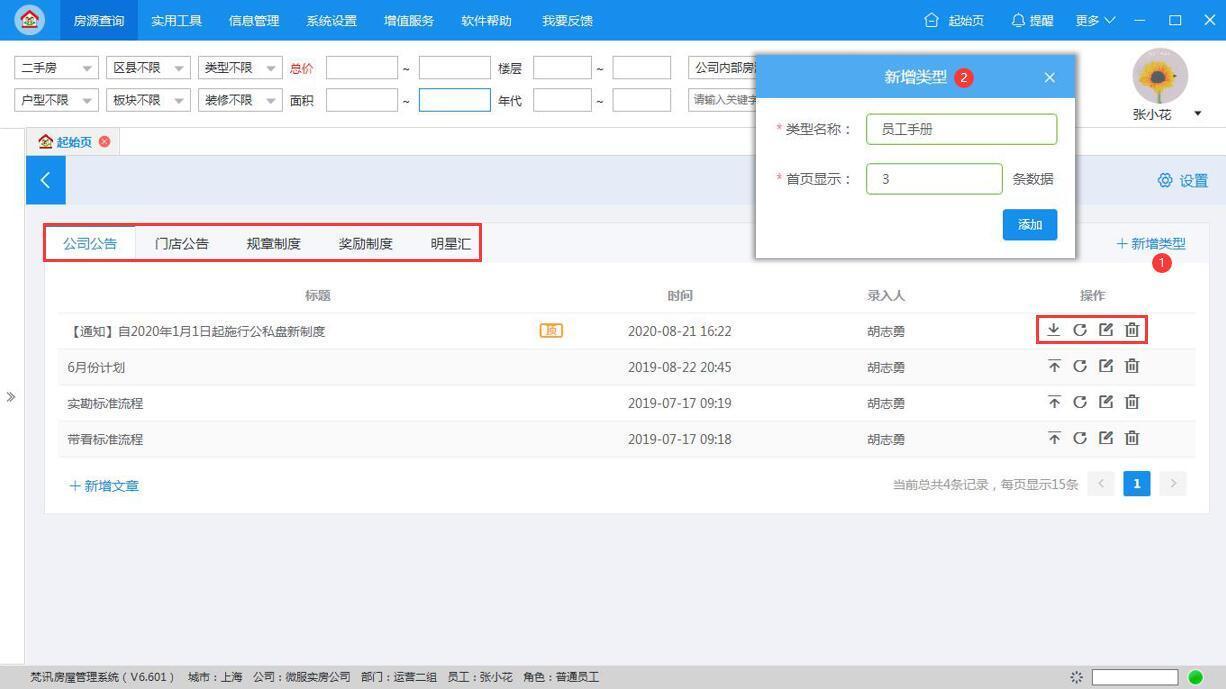This screenshot has height=689, width=1226.
Task: Select page 1 in the pagination
Action: pyautogui.click(x=1136, y=483)
